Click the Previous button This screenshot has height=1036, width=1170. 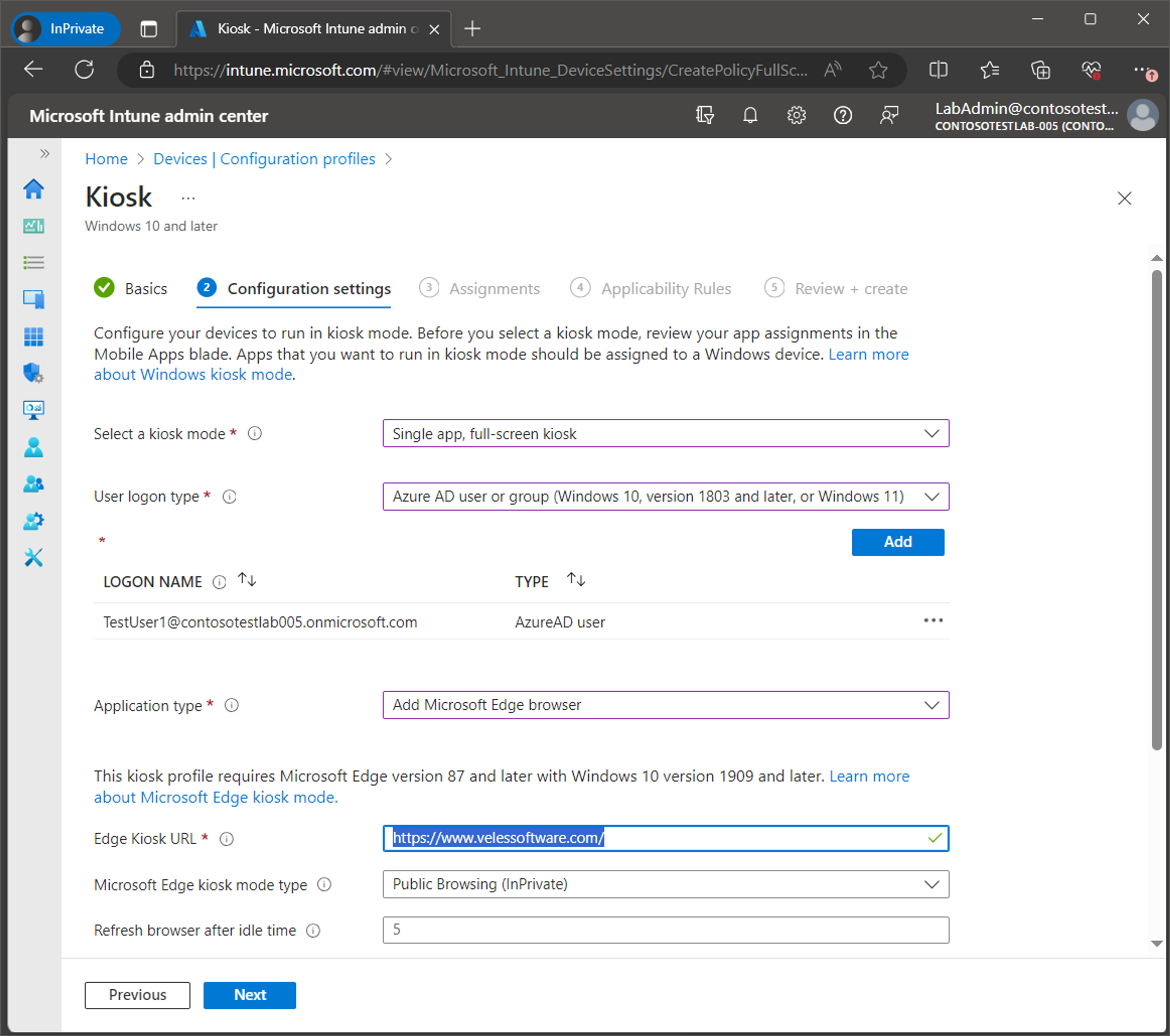click(x=137, y=995)
